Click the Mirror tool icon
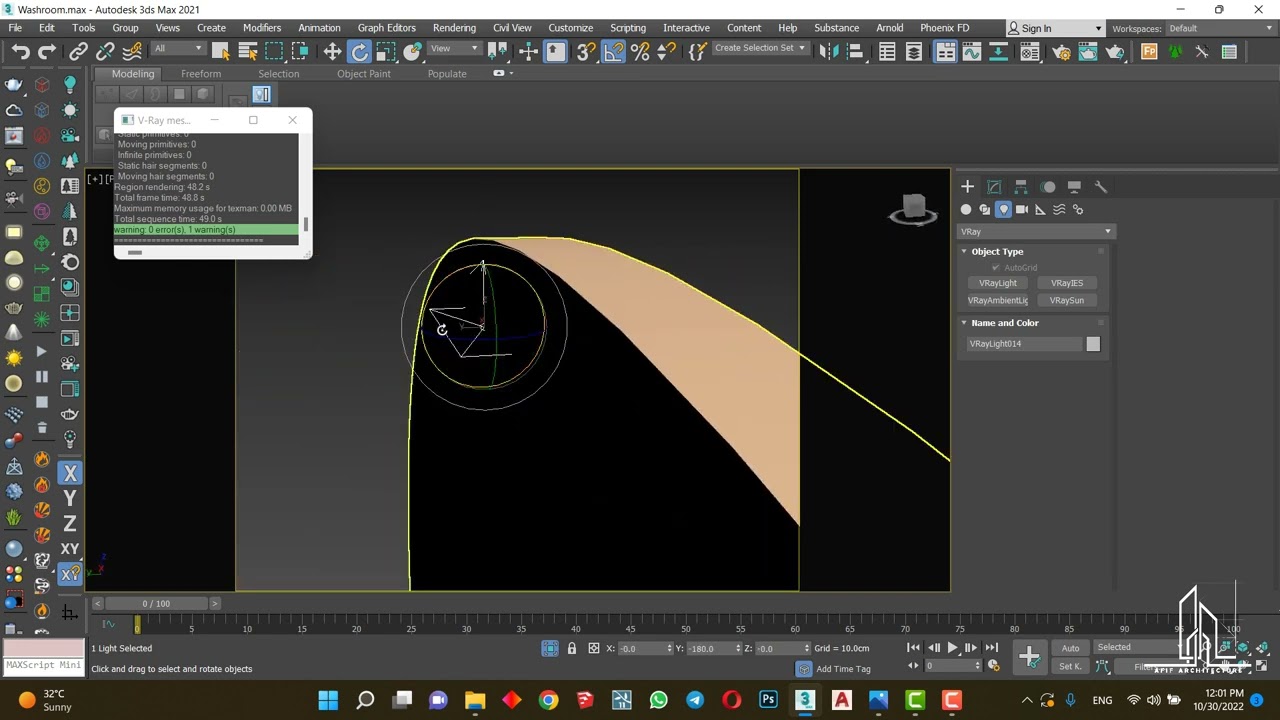This screenshot has height=720, width=1280. (x=828, y=52)
